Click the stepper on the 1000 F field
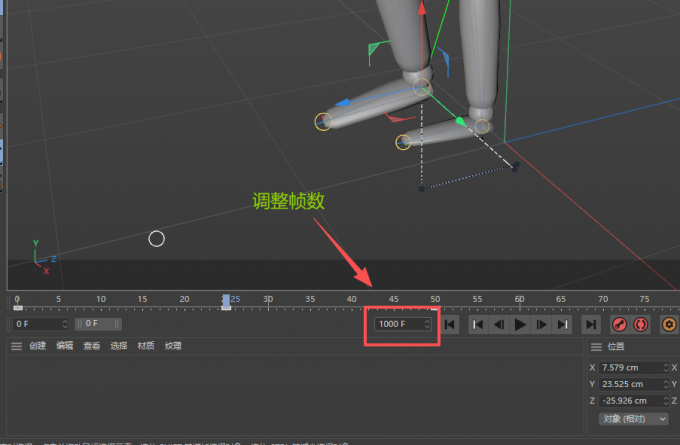680x445 pixels. [428, 324]
